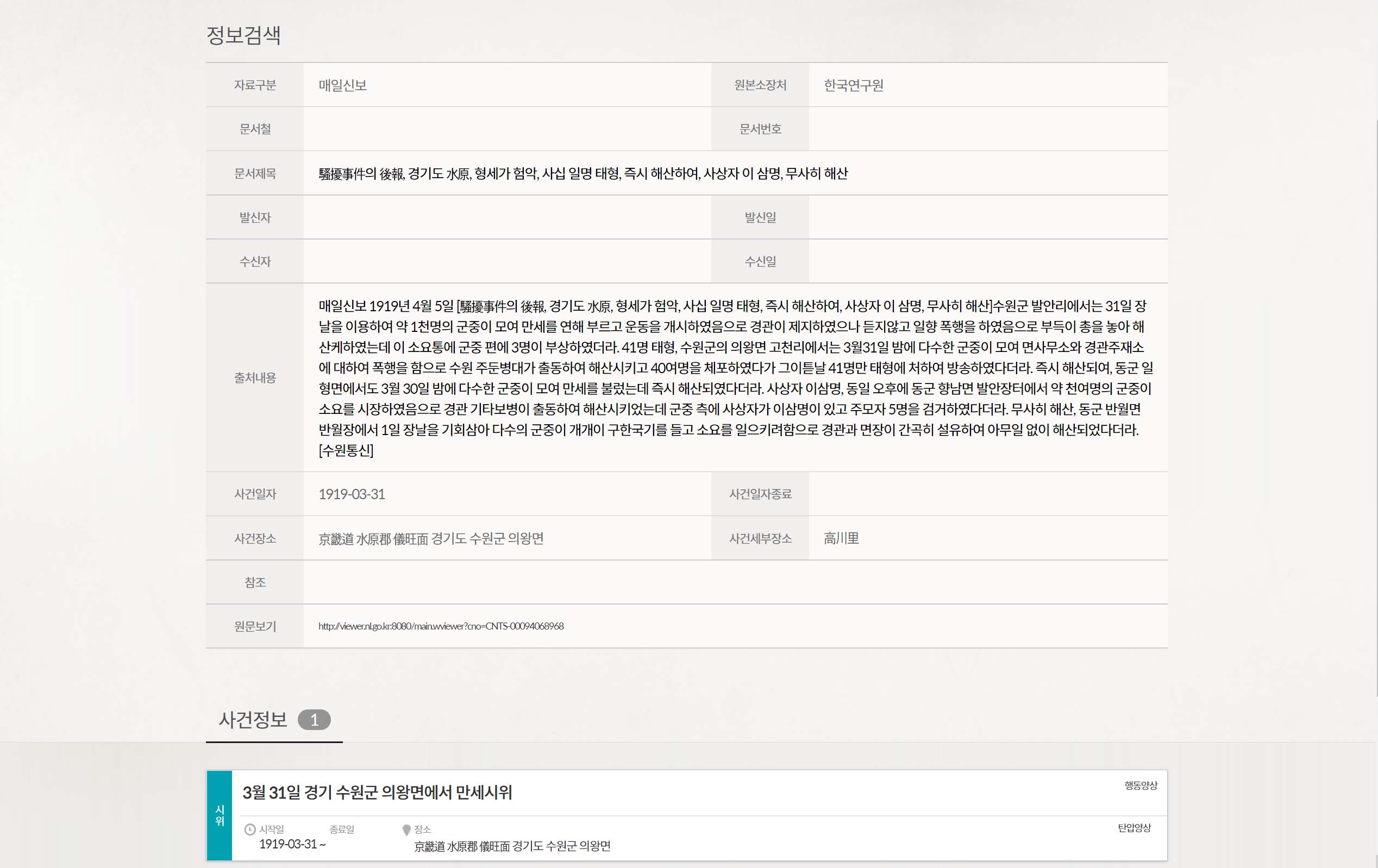The width and height of the screenshot is (1378, 868).
Task: Open the 원문보기 viewer URL link
Action: click(441, 626)
